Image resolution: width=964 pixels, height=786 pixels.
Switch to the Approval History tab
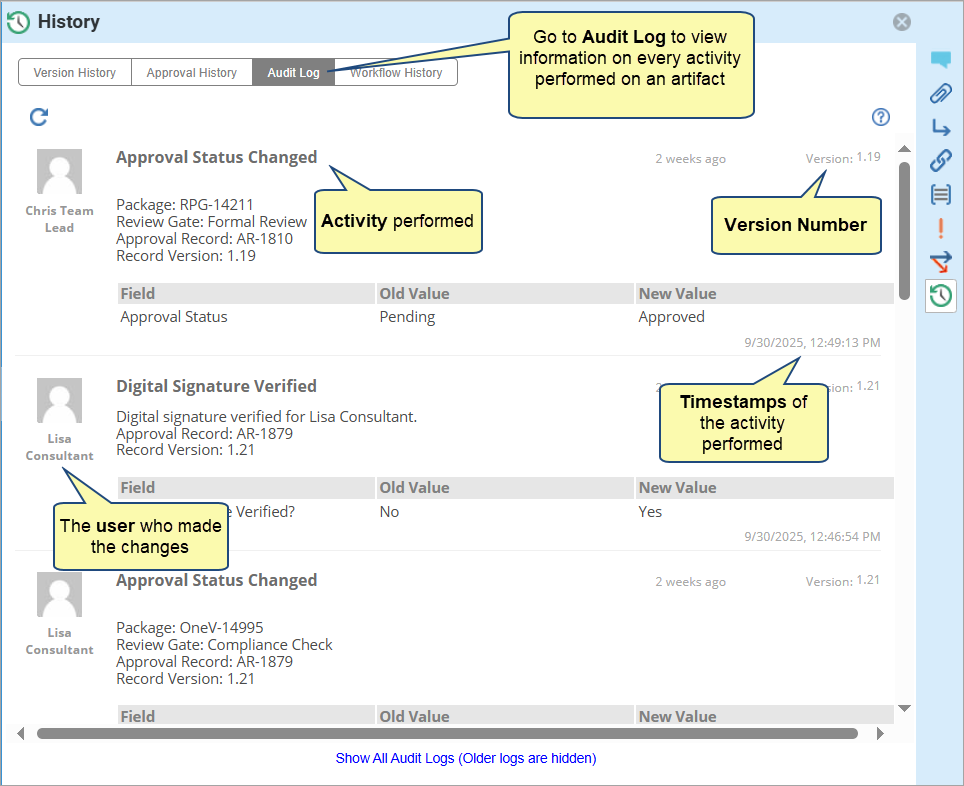tap(192, 73)
